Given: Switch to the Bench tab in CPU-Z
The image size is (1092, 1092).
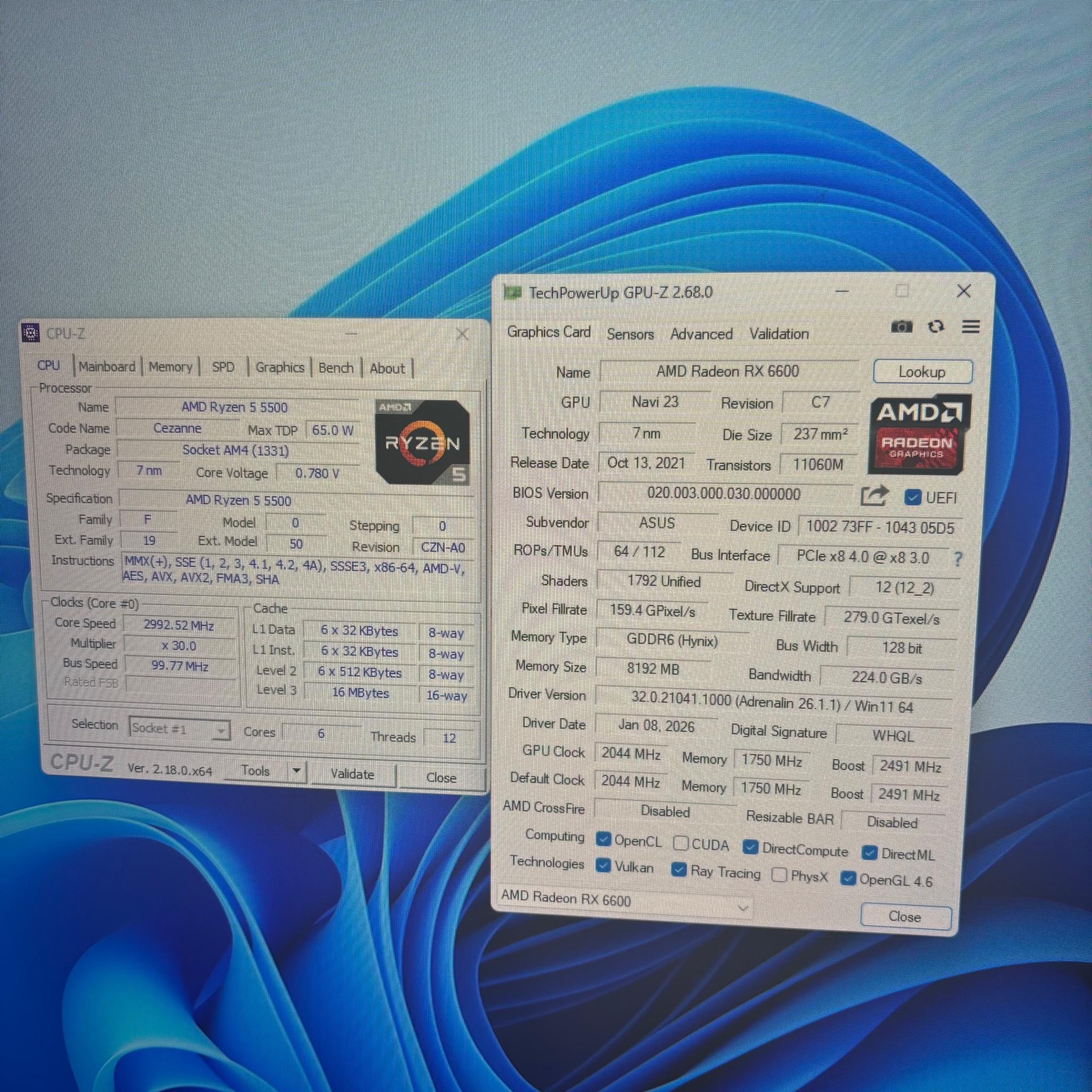Looking at the screenshot, I should 336,368.
